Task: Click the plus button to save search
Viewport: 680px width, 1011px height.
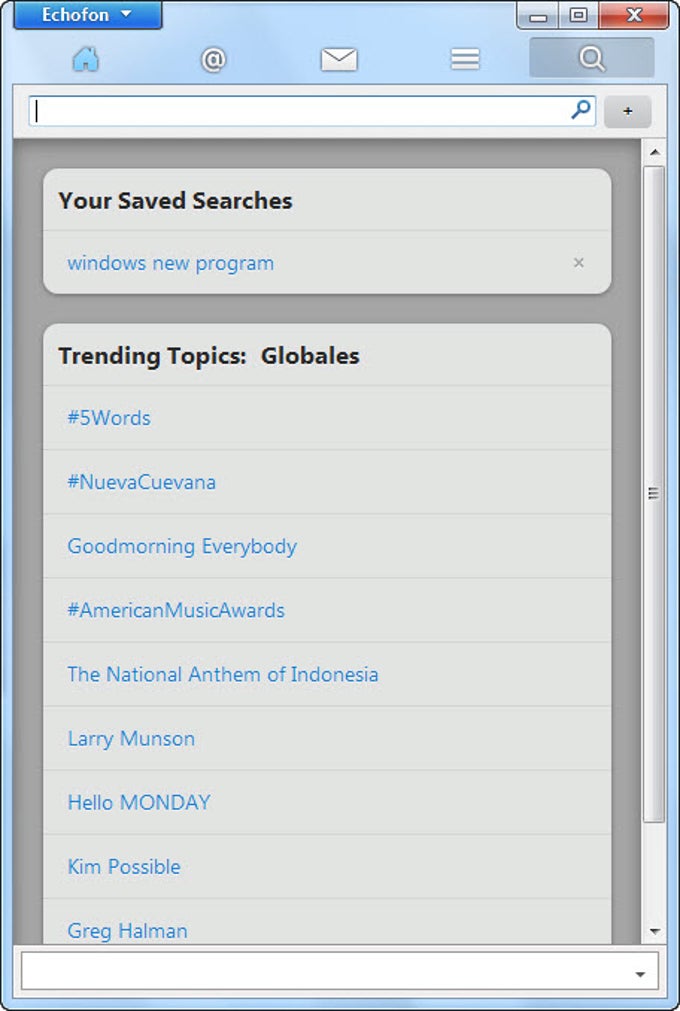Action: coord(628,112)
